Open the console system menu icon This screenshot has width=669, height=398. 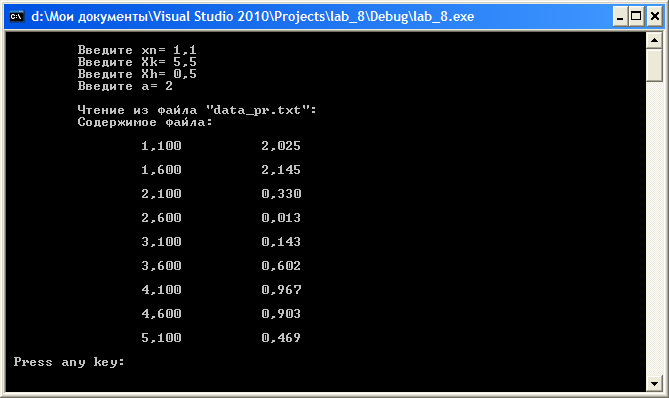[17, 17]
